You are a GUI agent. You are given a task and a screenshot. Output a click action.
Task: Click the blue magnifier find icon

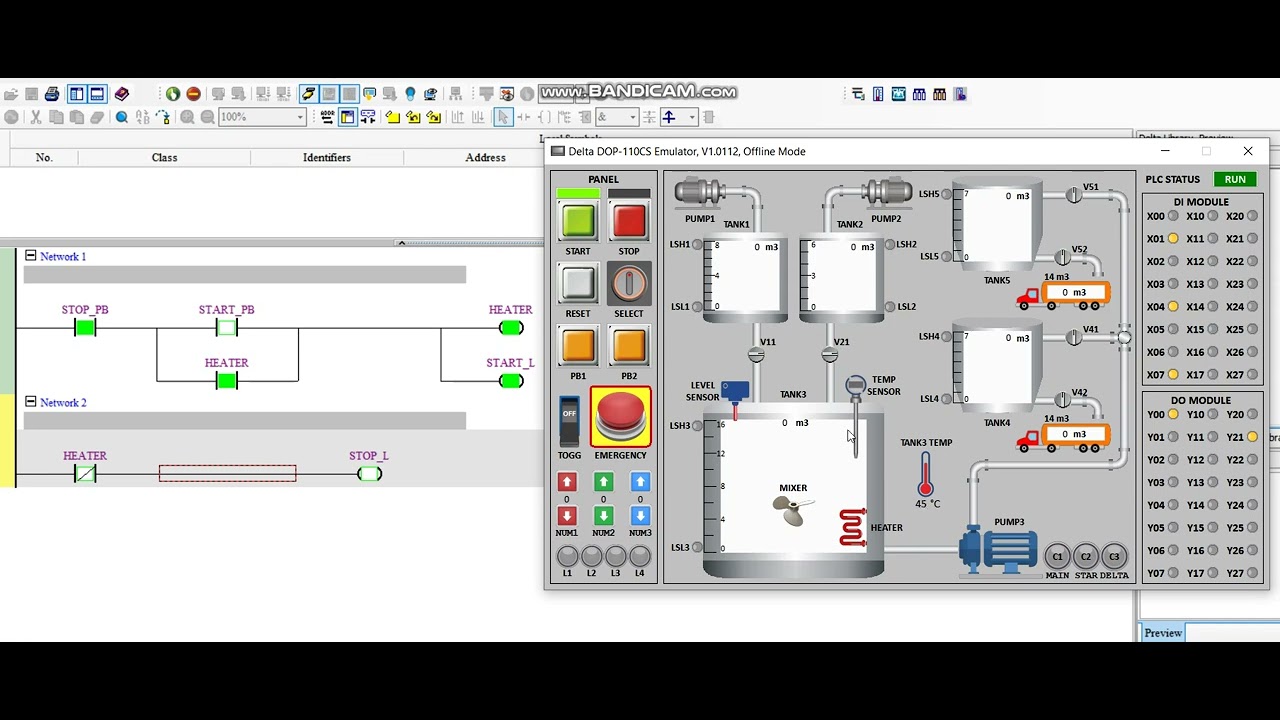tap(122, 117)
